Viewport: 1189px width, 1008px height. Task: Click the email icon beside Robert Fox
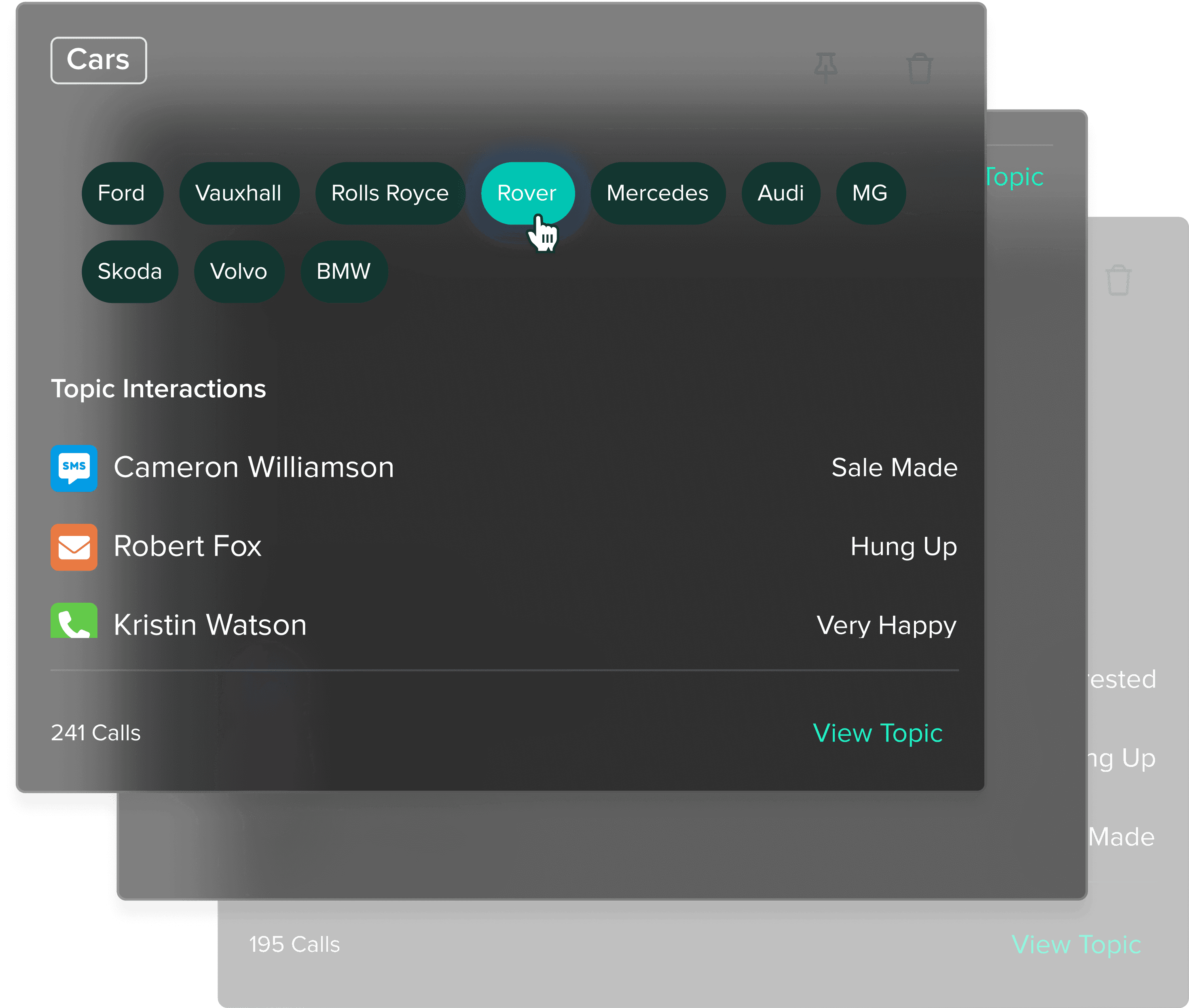tap(74, 547)
